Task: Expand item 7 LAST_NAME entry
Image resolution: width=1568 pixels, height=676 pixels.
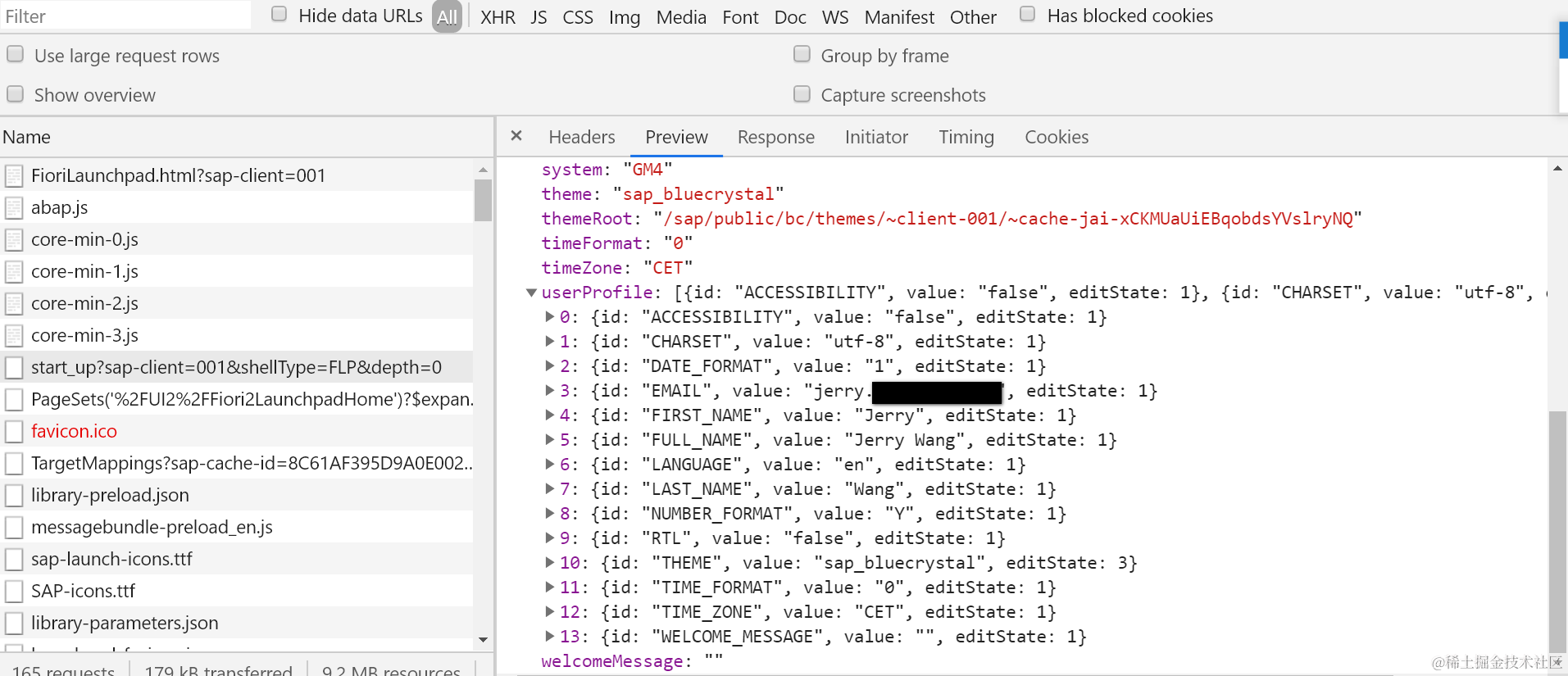Action: pos(550,488)
